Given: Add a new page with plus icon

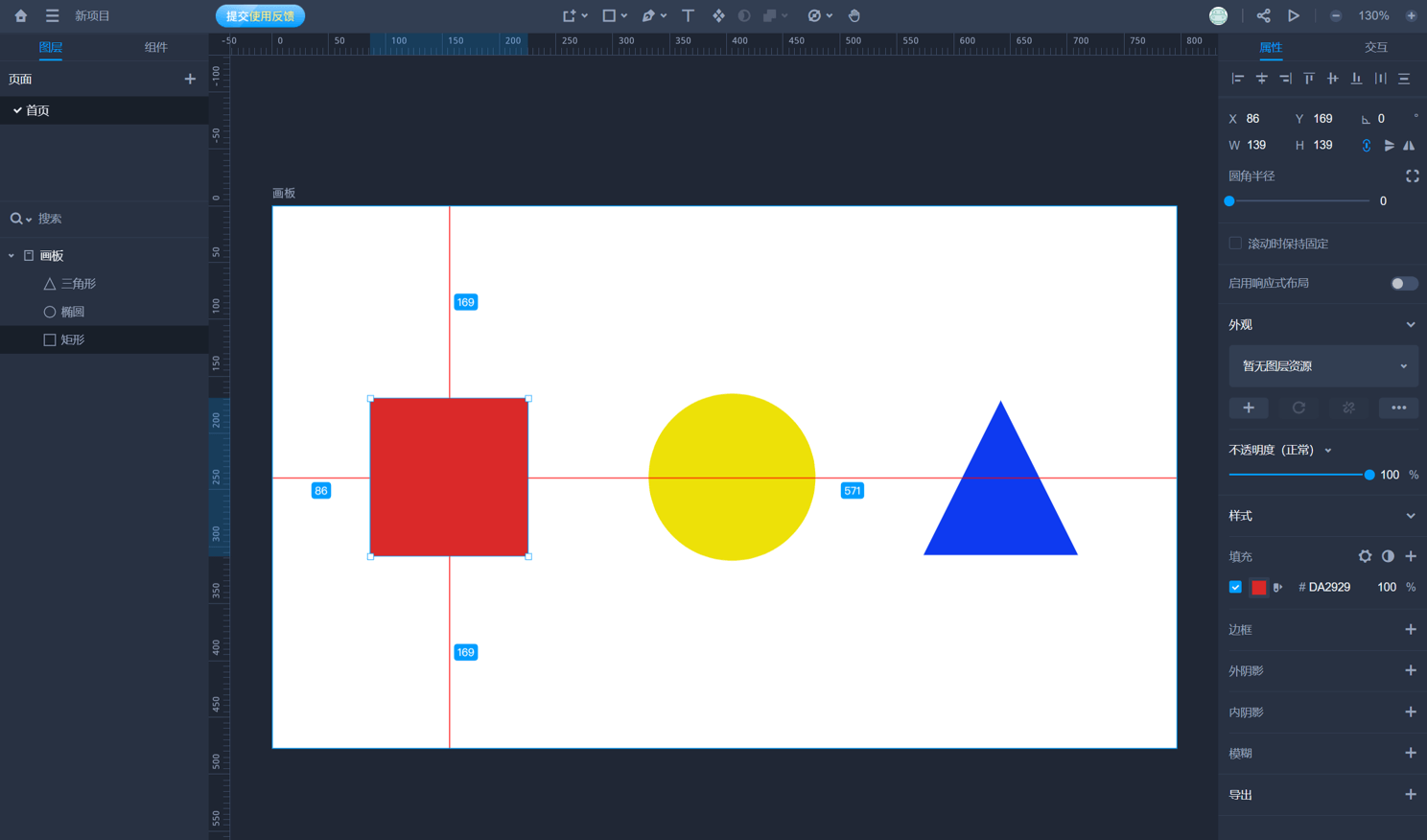Looking at the screenshot, I should (x=190, y=79).
